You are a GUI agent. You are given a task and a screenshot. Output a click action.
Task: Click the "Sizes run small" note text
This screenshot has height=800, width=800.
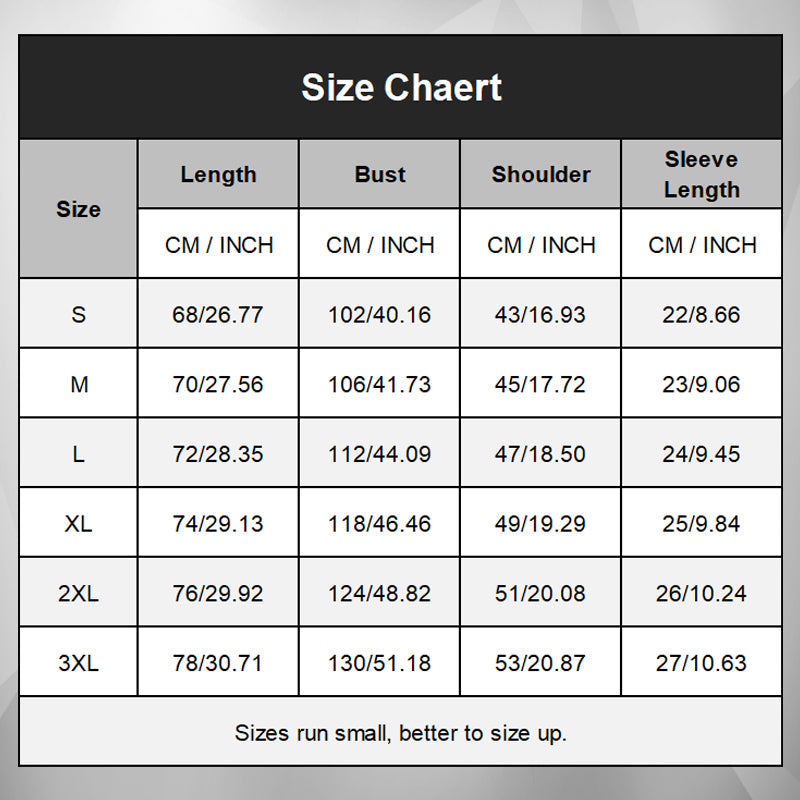pyautogui.click(x=401, y=733)
